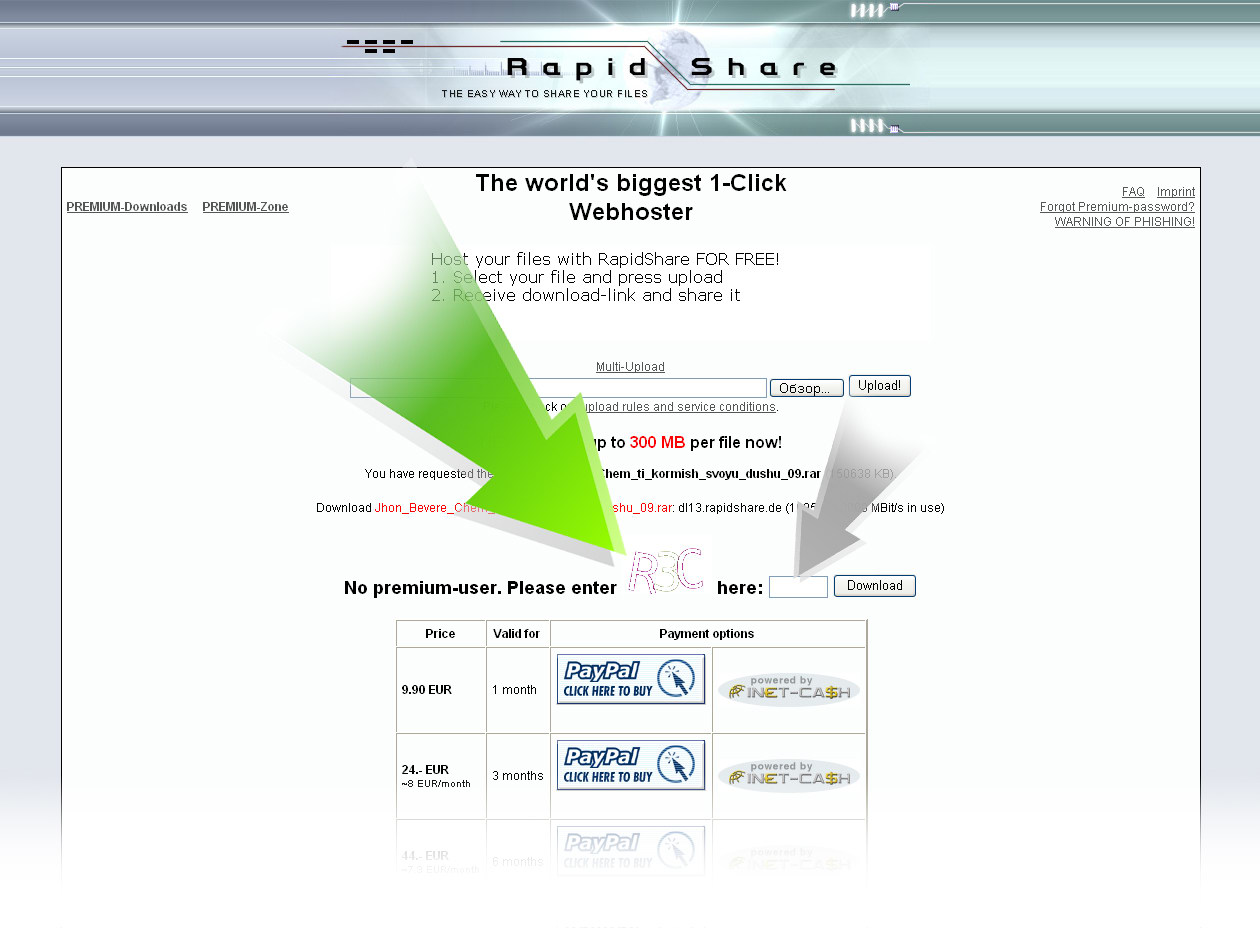Open the PREMIUM-Zone menu link
1260x928 pixels.
click(x=245, y=207)
